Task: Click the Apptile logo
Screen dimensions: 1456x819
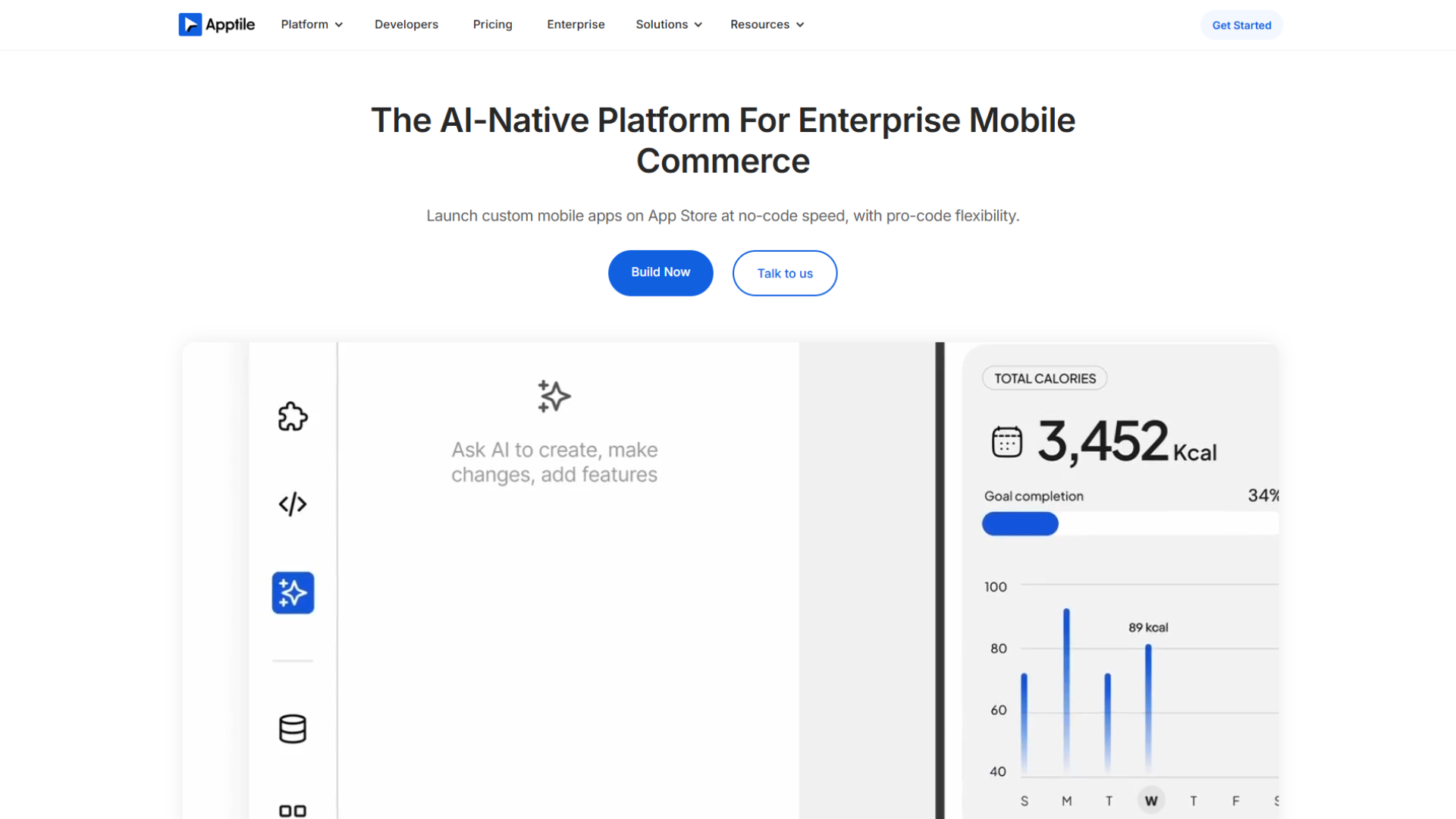Action: pyautogui.click(x=217, y=24)
